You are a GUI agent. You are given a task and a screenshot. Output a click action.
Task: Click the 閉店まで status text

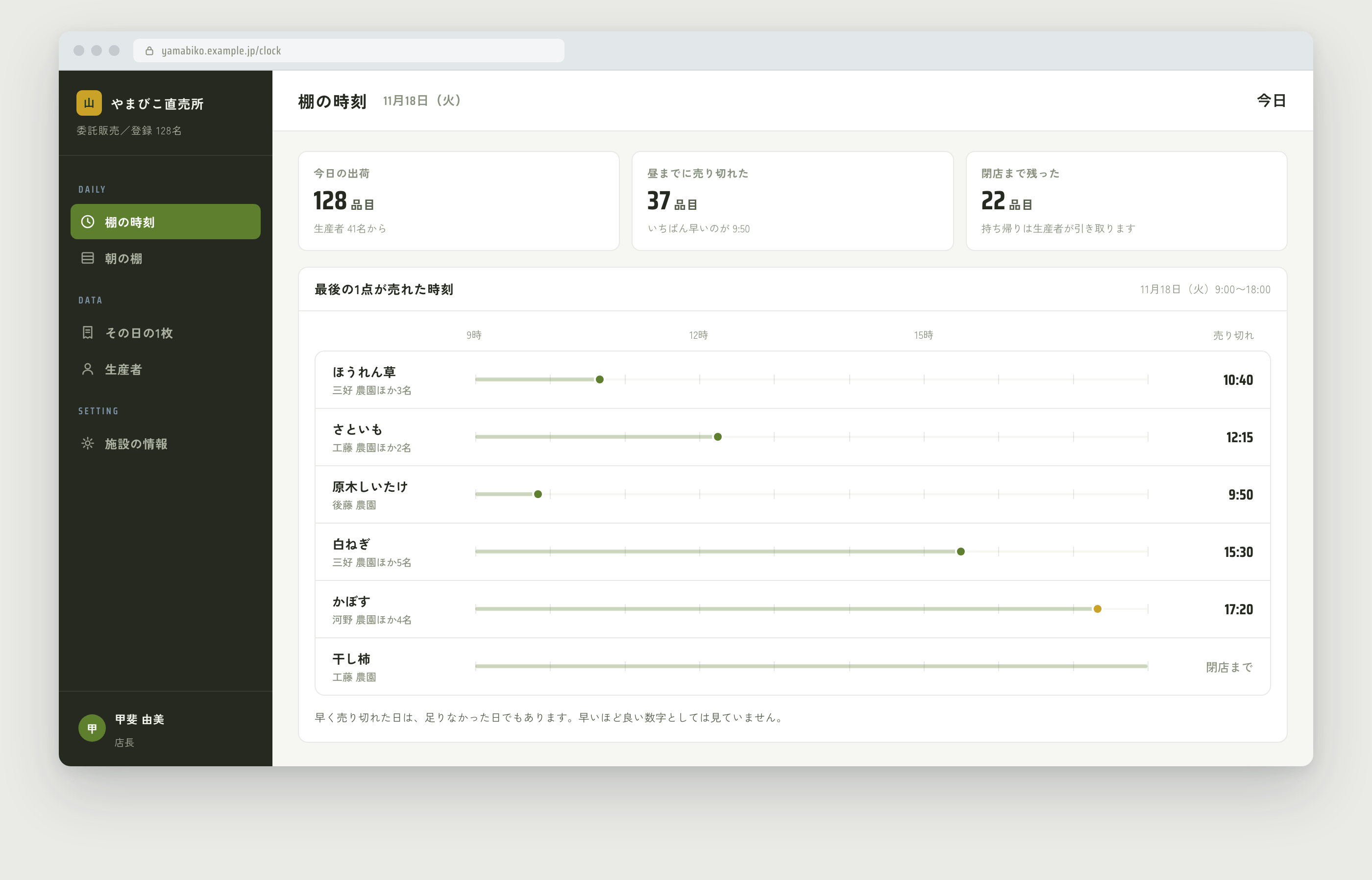tap(1229, 667)
